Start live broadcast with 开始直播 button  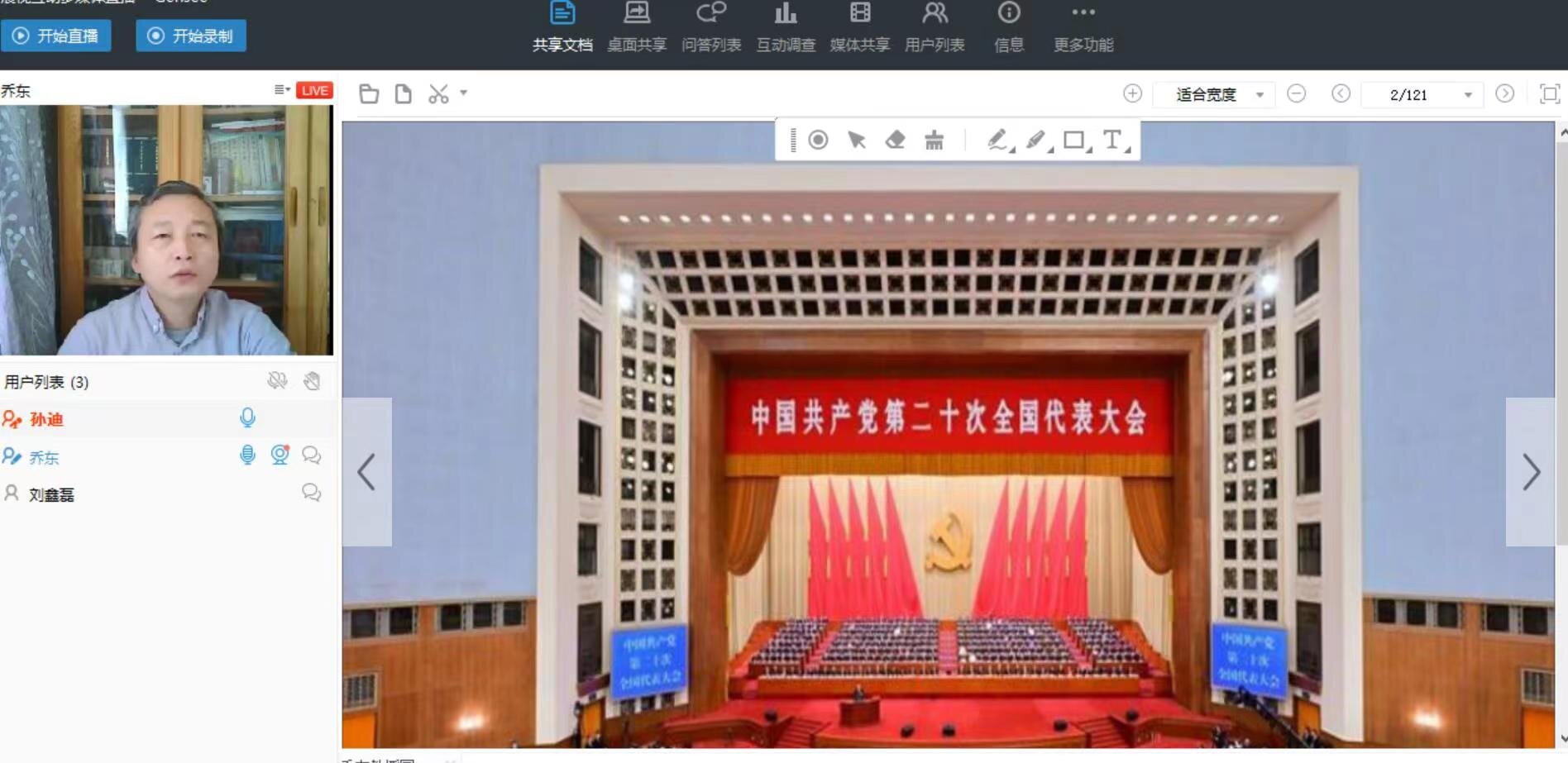click(55, 36)
